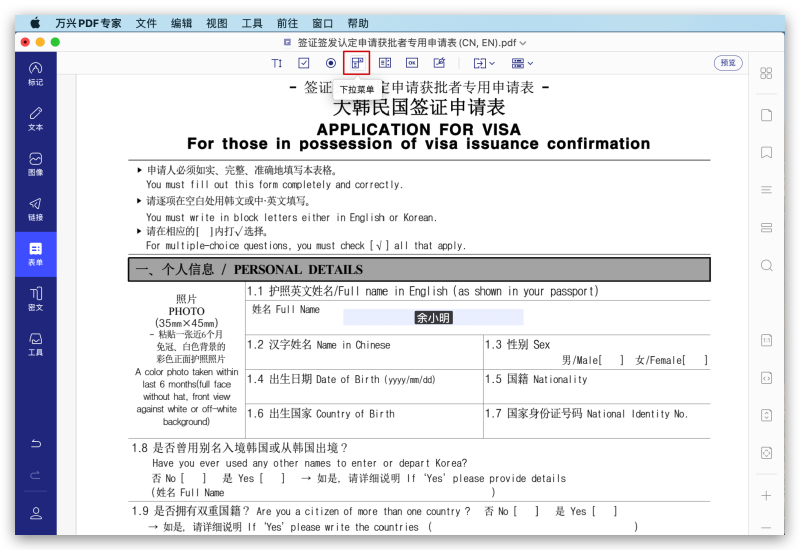The image size is (800, 550).
Task: Open the Apple menu
Action: (x=35, y=23)
